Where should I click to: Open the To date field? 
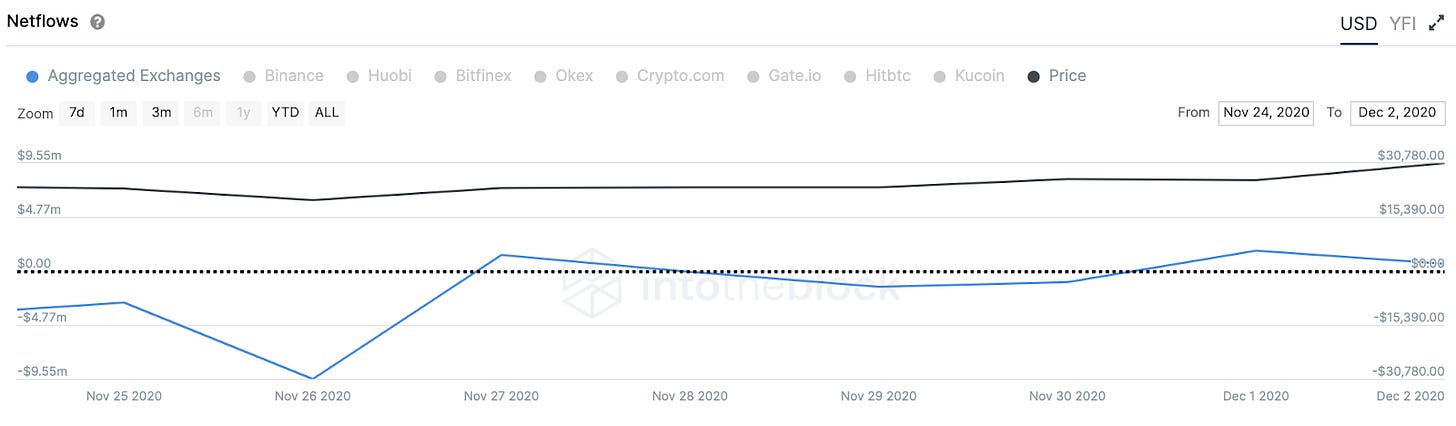point(1398,113)
